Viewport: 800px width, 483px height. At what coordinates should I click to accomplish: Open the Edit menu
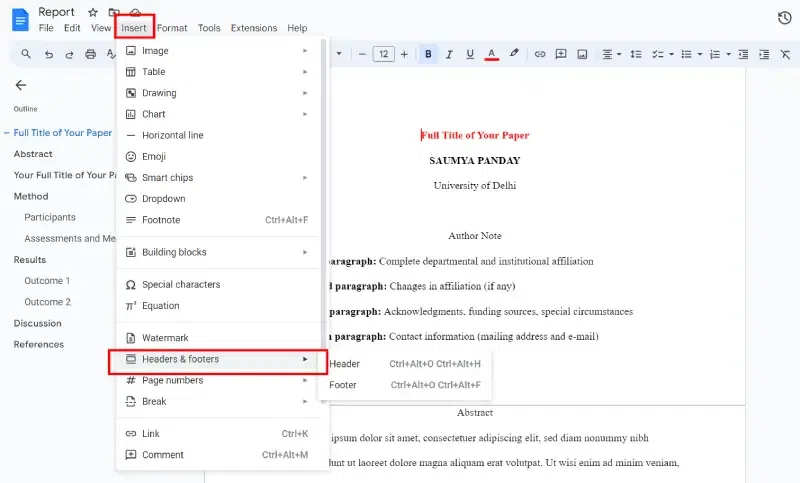click(x=72, y=28)
